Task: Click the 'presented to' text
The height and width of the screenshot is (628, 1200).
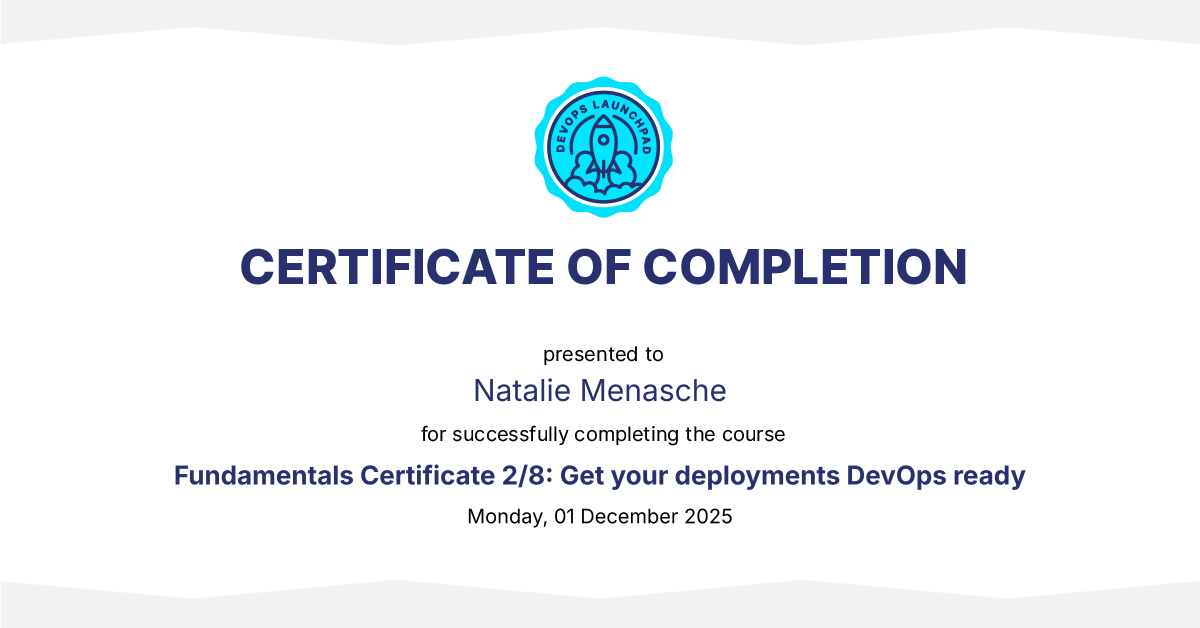Action: pos(603,354)
